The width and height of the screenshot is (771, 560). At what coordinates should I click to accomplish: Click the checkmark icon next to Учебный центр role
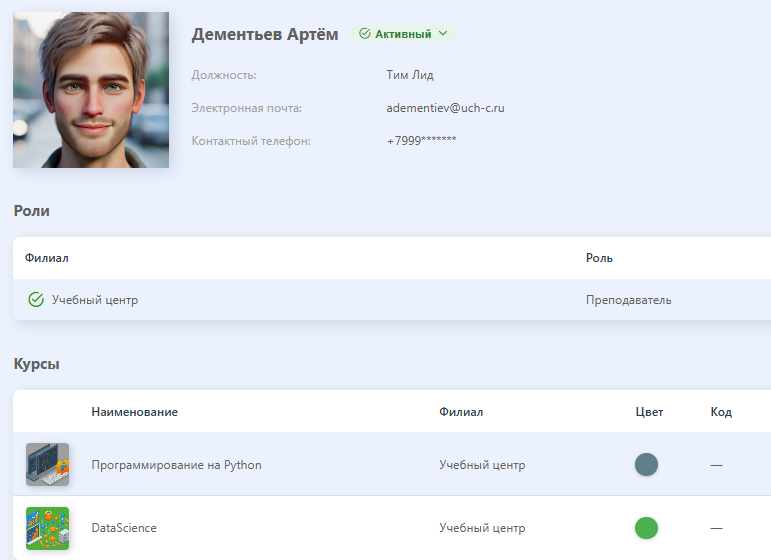(x=36, y=299)
